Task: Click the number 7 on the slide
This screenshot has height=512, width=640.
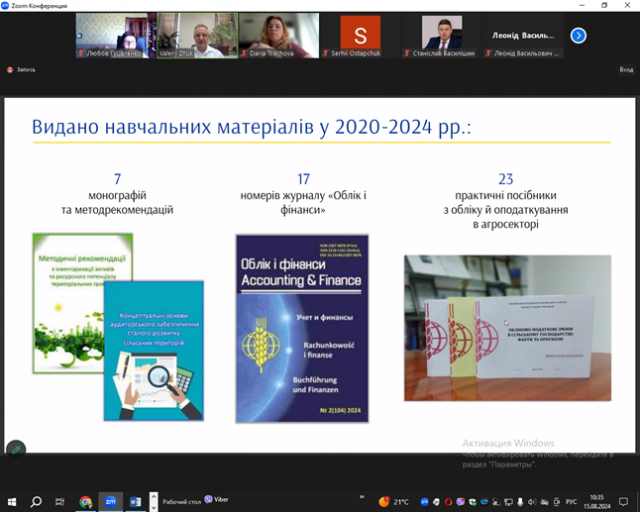Action: click(x=118, y=179)
